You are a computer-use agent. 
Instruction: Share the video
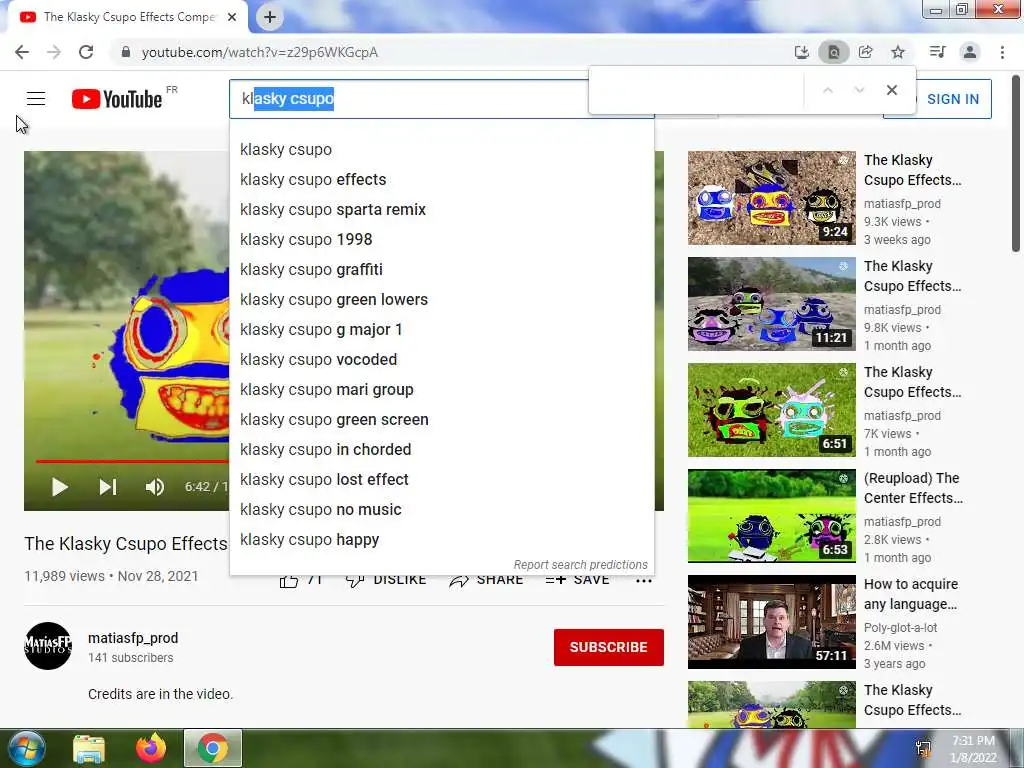(x=487, y=580)
